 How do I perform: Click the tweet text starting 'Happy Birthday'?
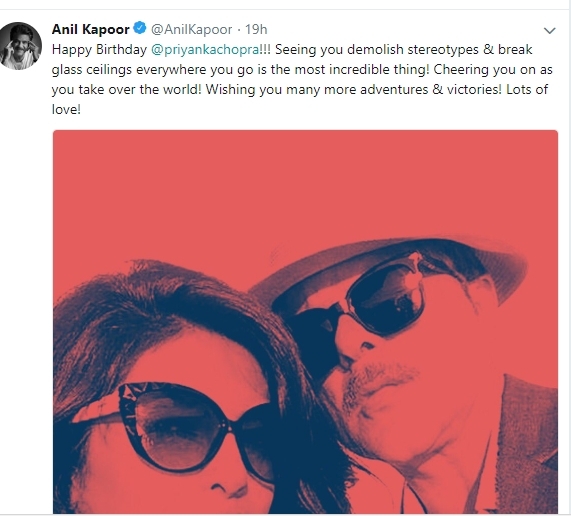(x=302, y=79)
